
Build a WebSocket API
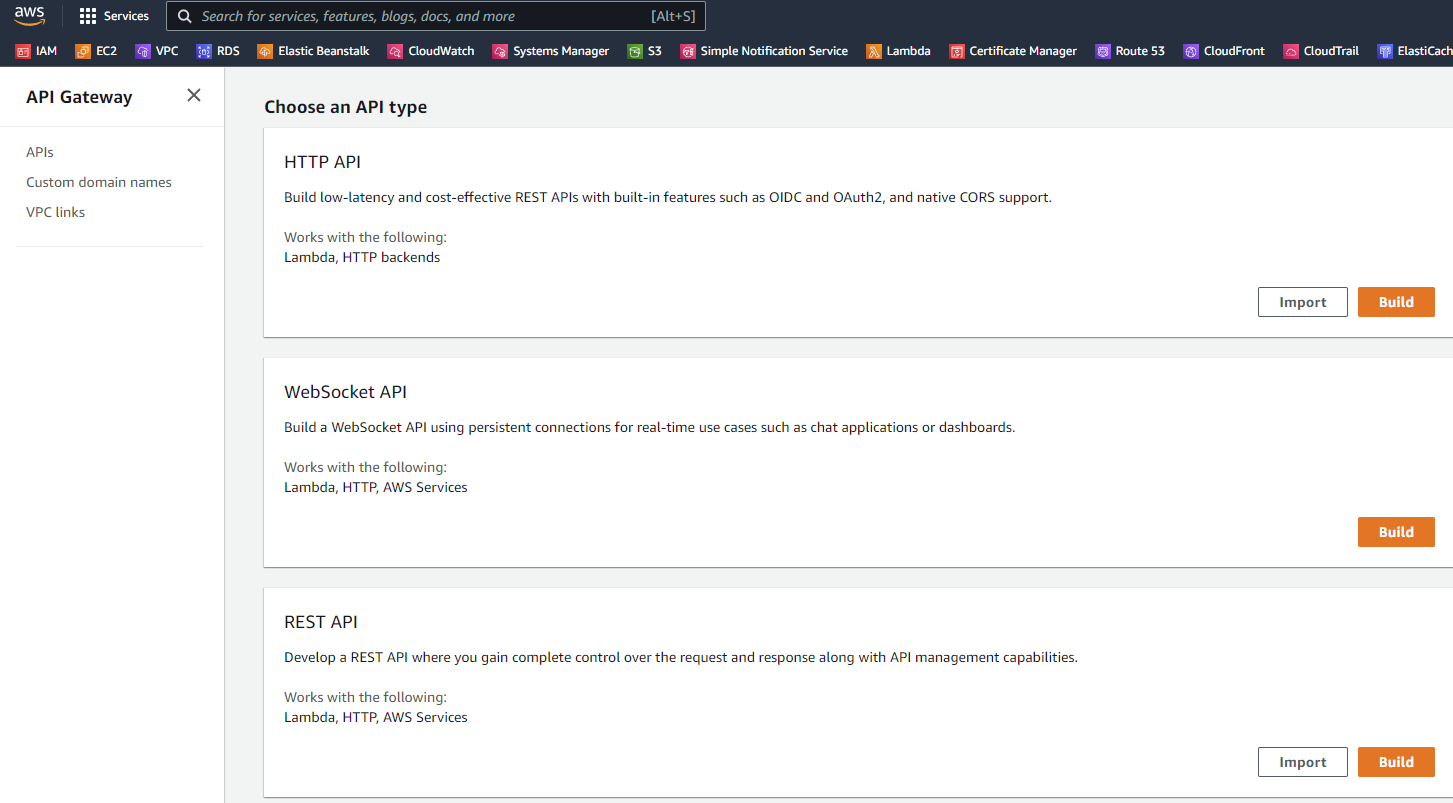tap(1396, 532)
